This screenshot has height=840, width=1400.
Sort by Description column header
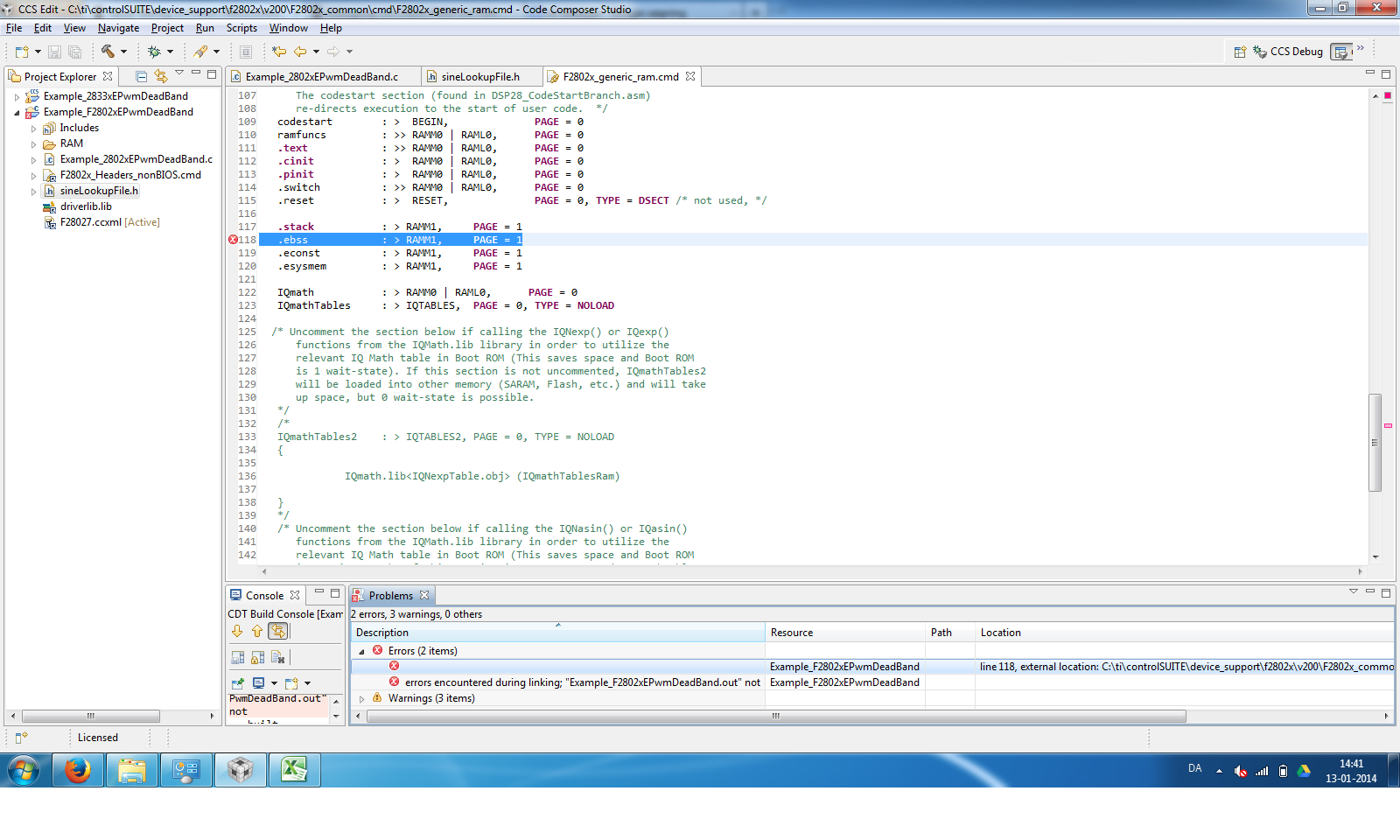click(x=558, y=633)
